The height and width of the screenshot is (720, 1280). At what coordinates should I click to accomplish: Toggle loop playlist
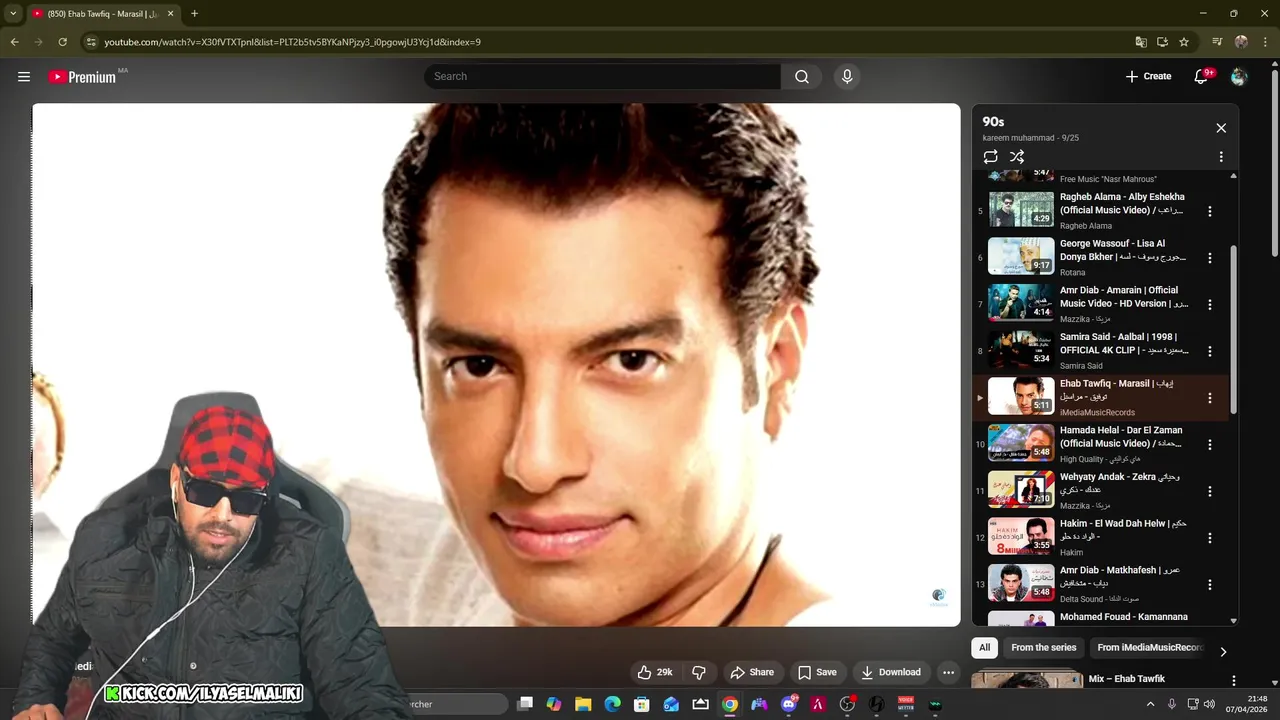pyautogui.click(x=990, y=157)
